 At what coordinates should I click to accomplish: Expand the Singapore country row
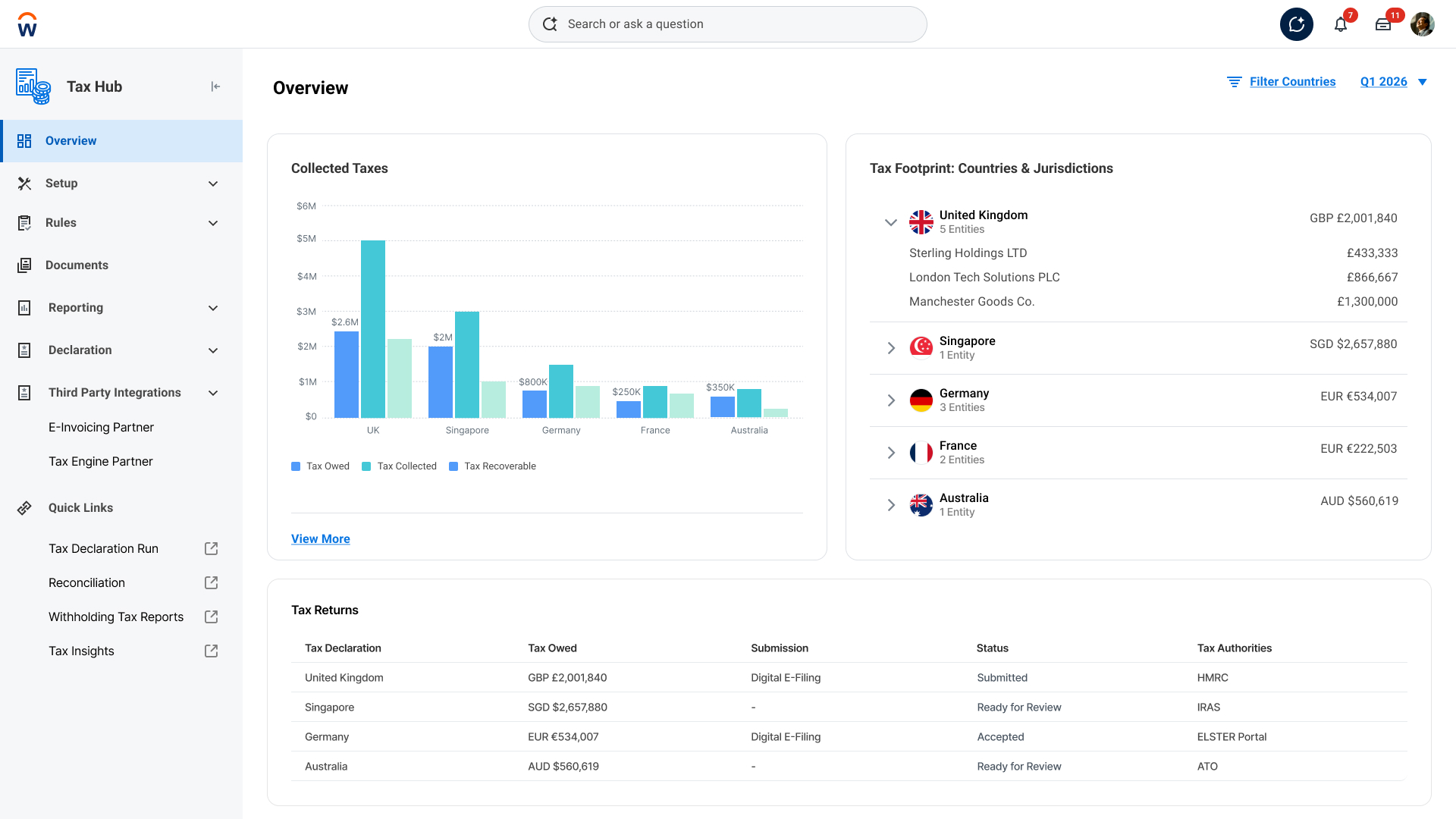point(891,348)
